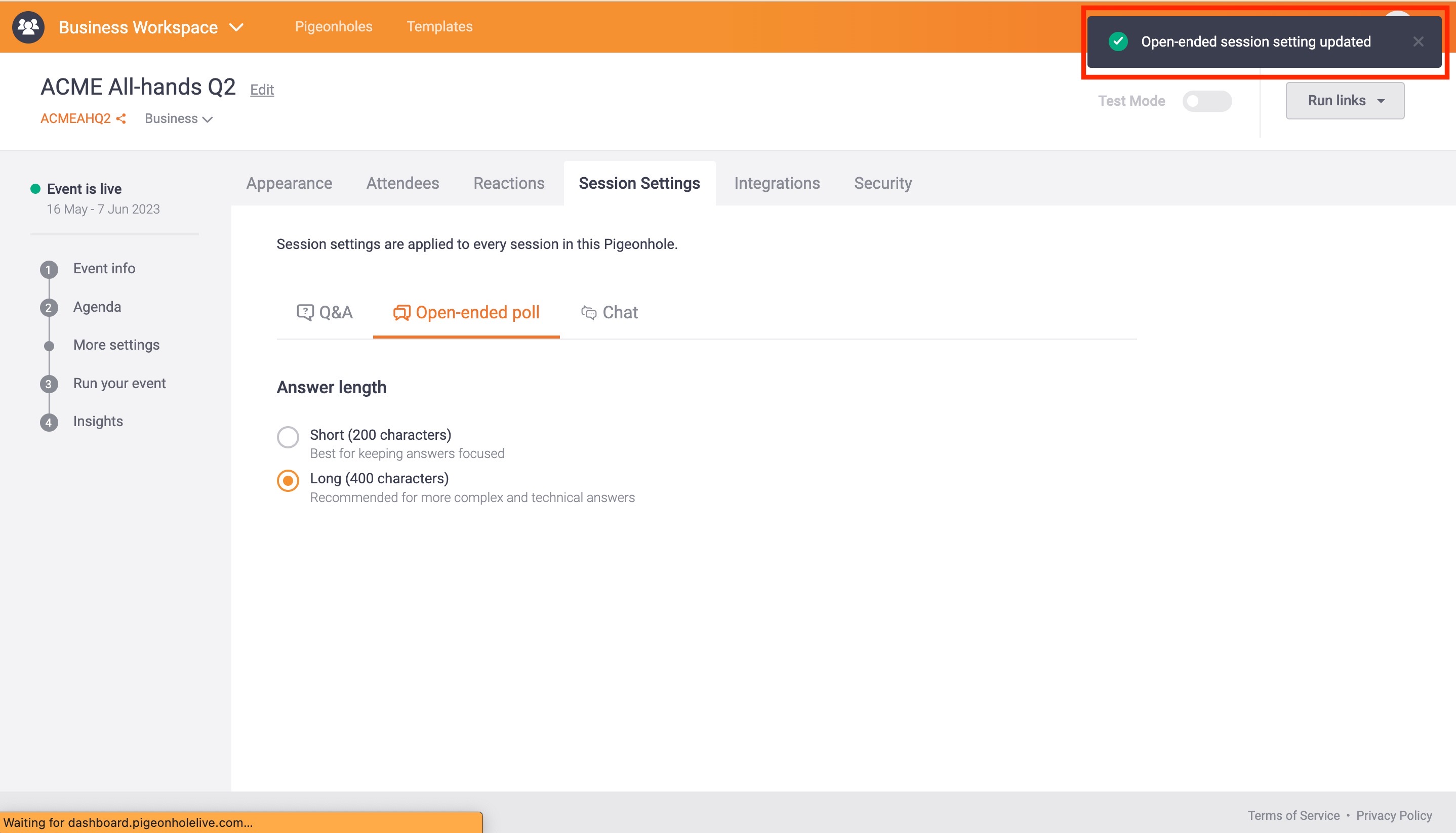Toggle Test Mode switch

point(1206,101)
